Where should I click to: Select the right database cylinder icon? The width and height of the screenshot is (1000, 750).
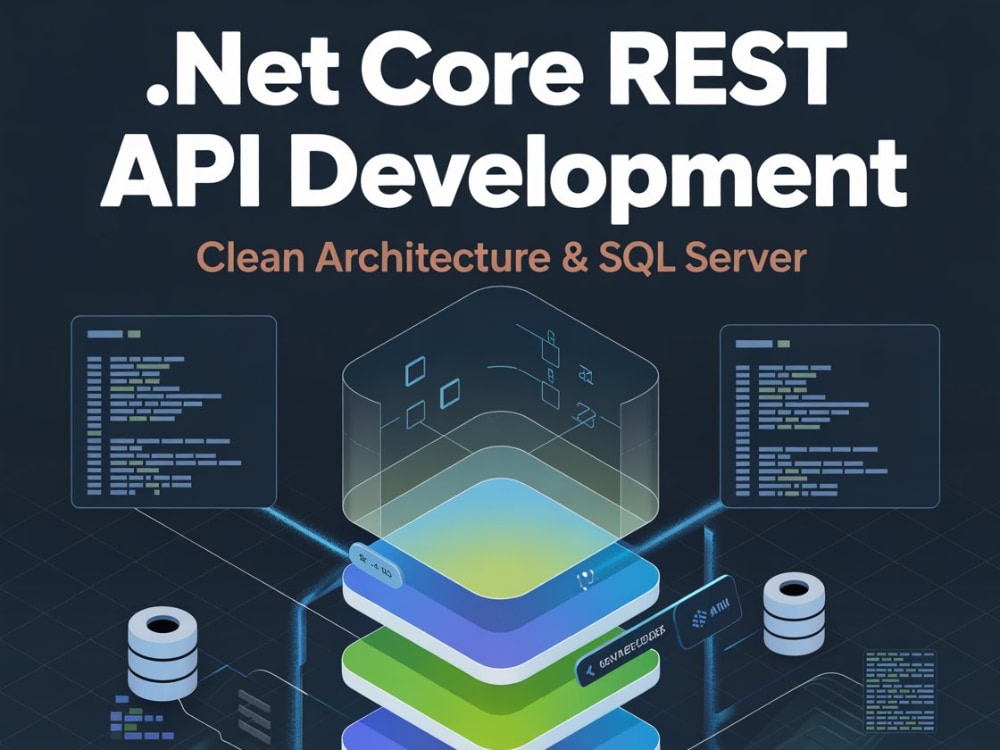pos(793,613)
